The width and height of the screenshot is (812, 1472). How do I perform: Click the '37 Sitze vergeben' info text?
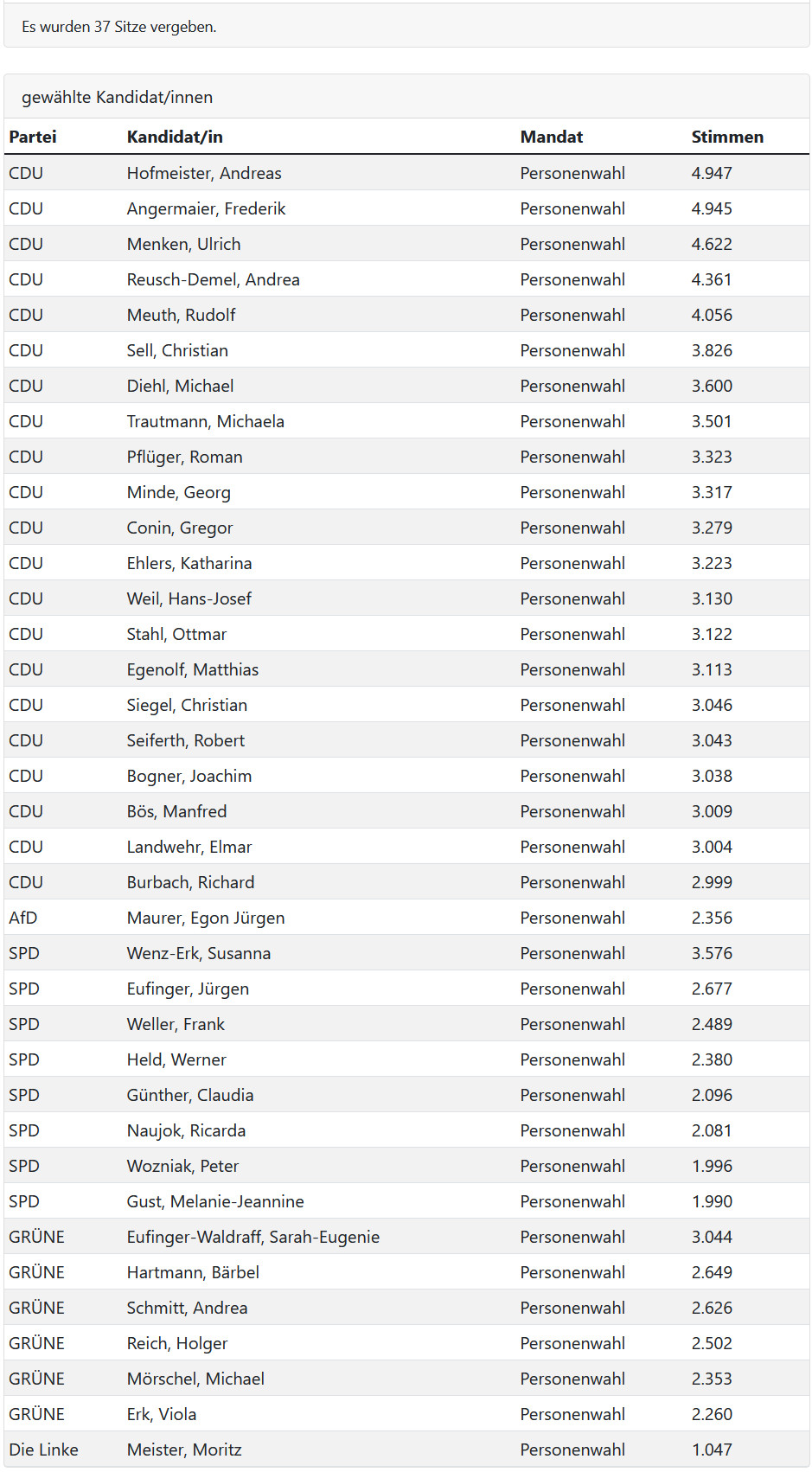(119, 27)
